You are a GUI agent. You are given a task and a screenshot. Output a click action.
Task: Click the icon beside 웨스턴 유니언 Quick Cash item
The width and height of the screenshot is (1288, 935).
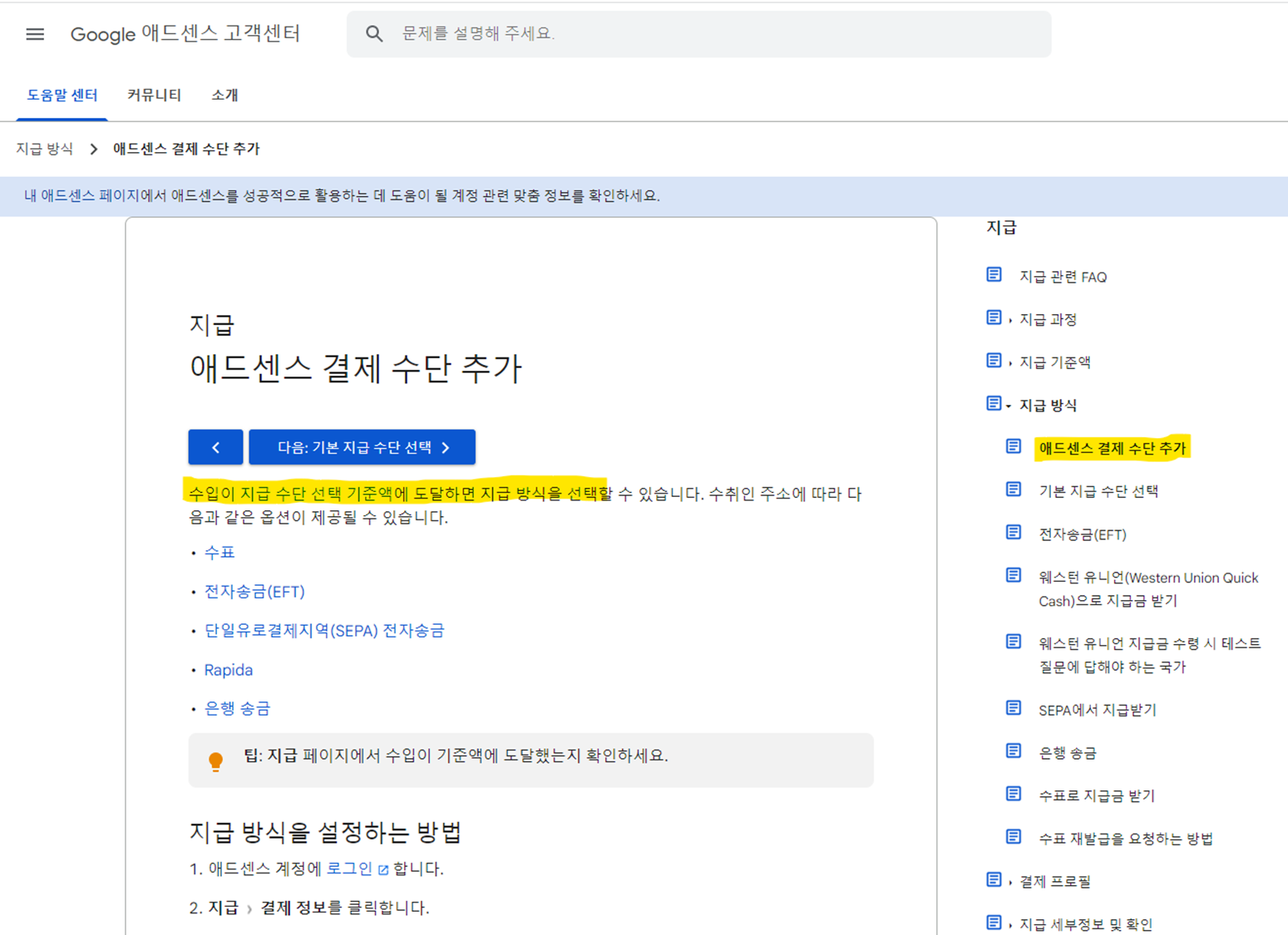1014,575
